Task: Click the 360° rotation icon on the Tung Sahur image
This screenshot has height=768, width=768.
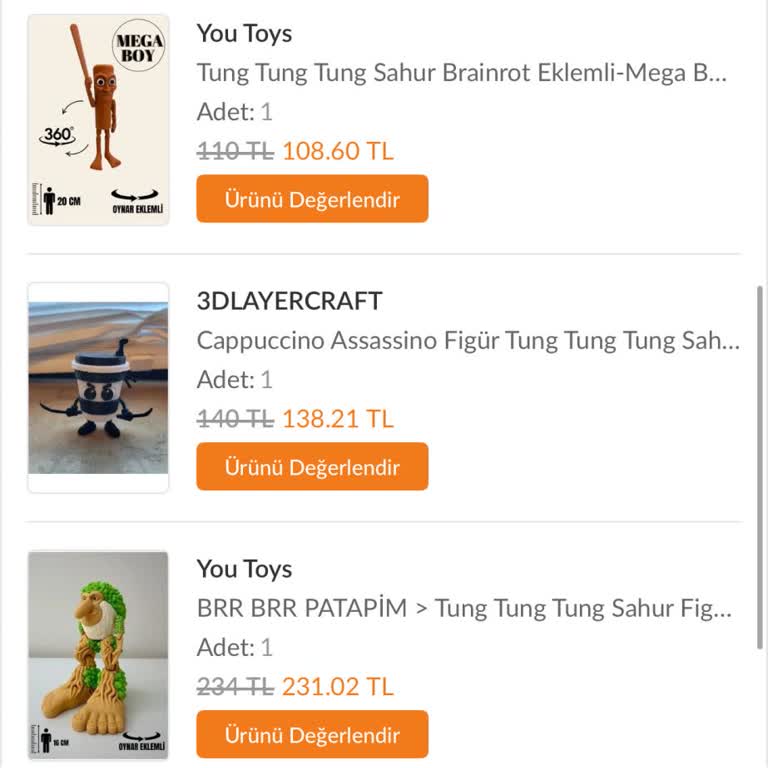Action: 58,134
